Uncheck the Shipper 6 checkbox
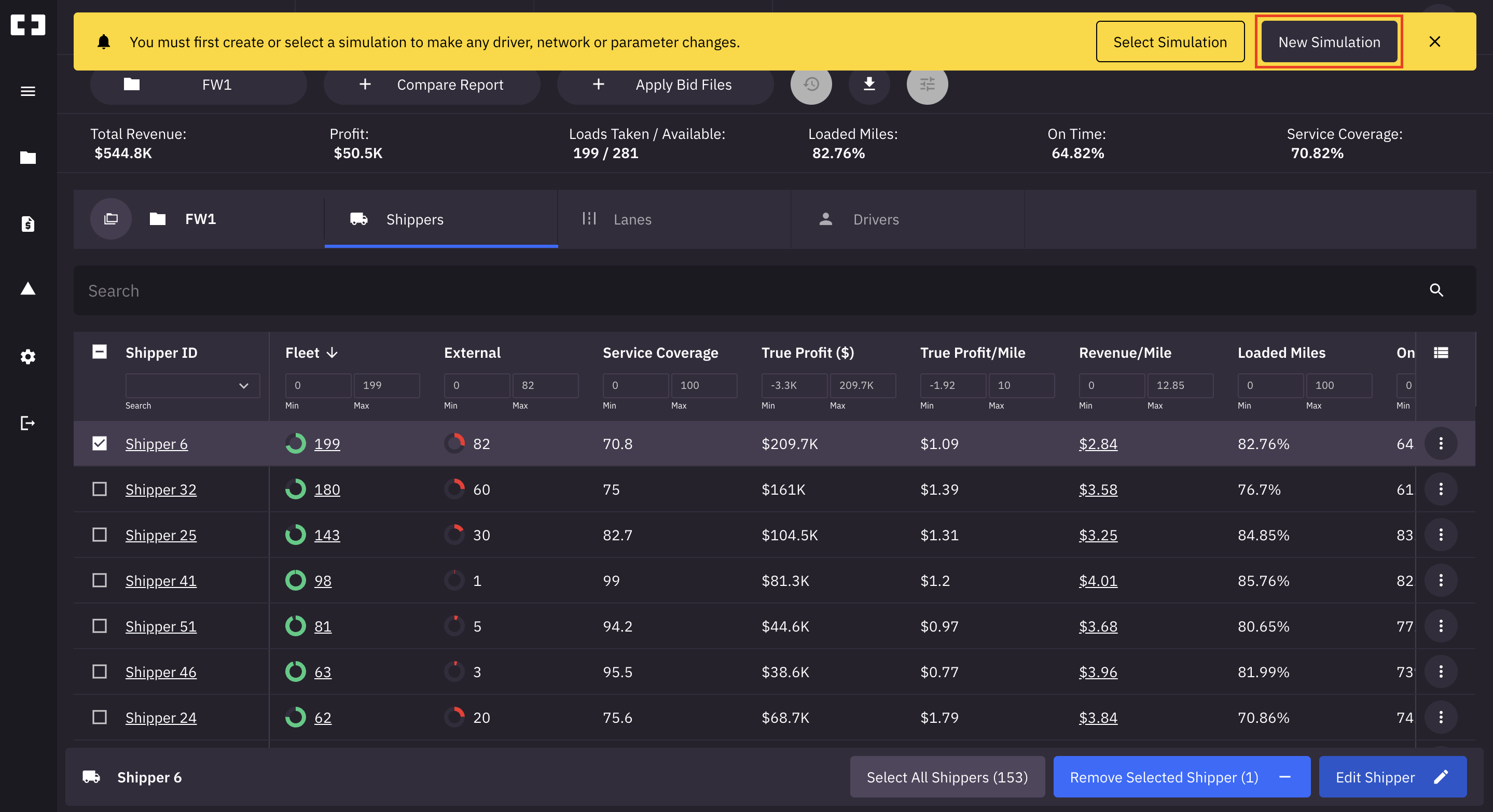This screenshot has height=812, width=1493. (x=100, y=444)
